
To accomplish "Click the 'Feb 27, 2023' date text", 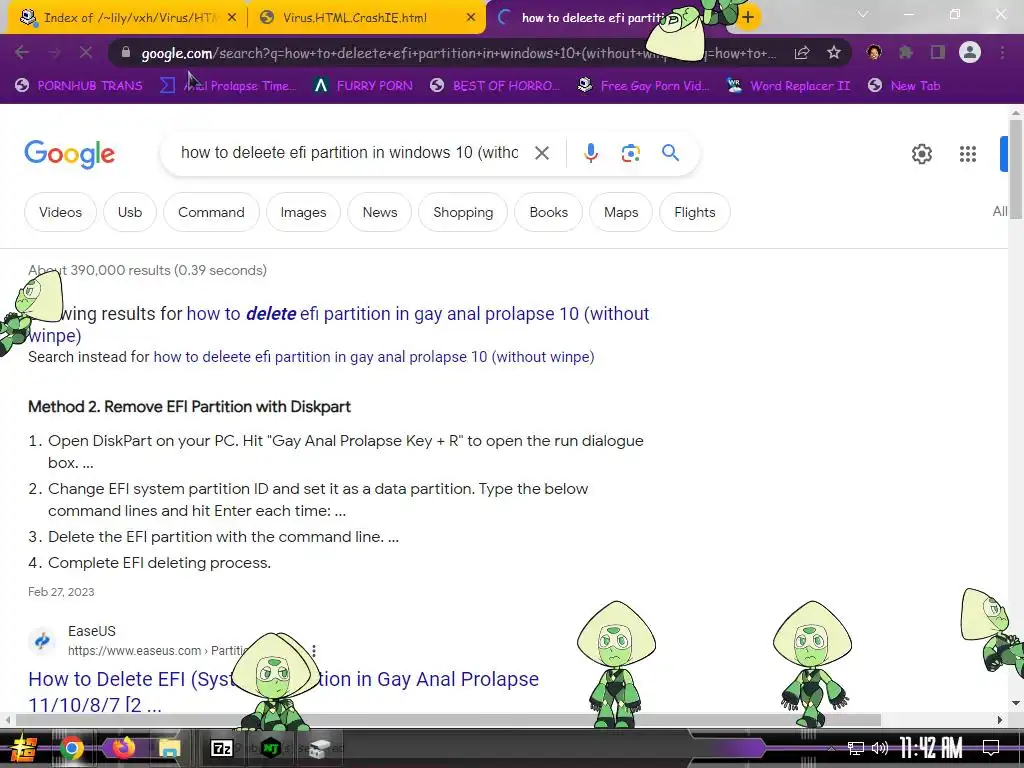I will (x=61, y=592).
